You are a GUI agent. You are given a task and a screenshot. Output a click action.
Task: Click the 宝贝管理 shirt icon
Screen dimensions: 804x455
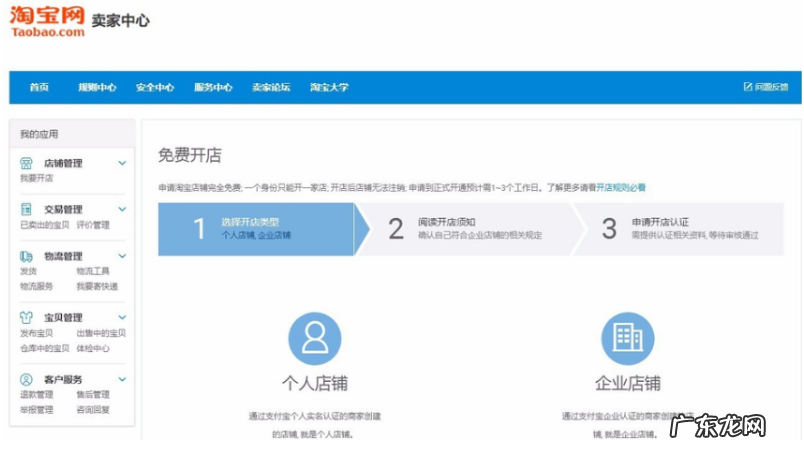[x=26, y=318]
